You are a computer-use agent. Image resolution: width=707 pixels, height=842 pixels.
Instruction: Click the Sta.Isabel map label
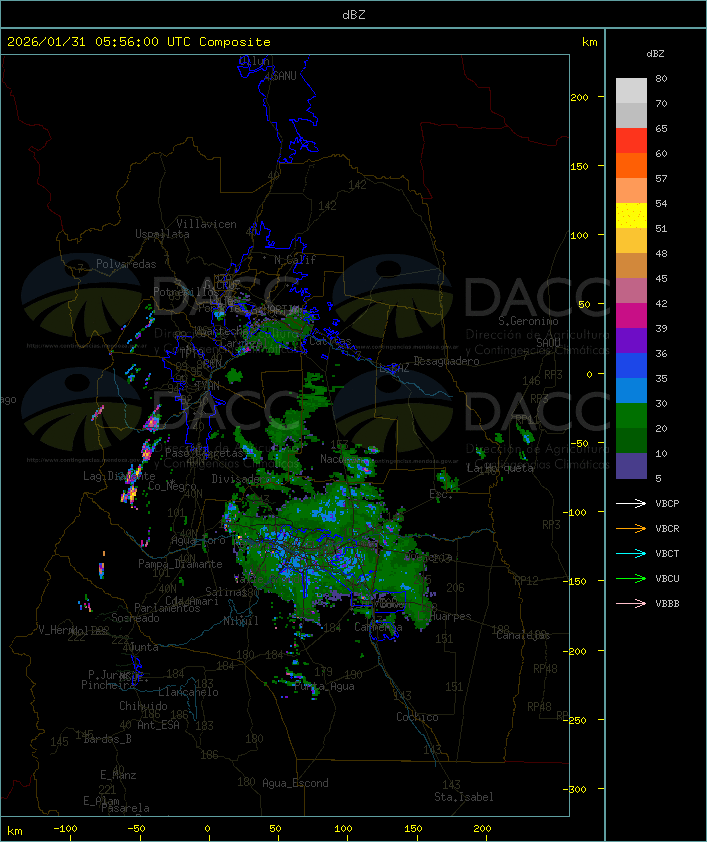click(x=463, y=797)
